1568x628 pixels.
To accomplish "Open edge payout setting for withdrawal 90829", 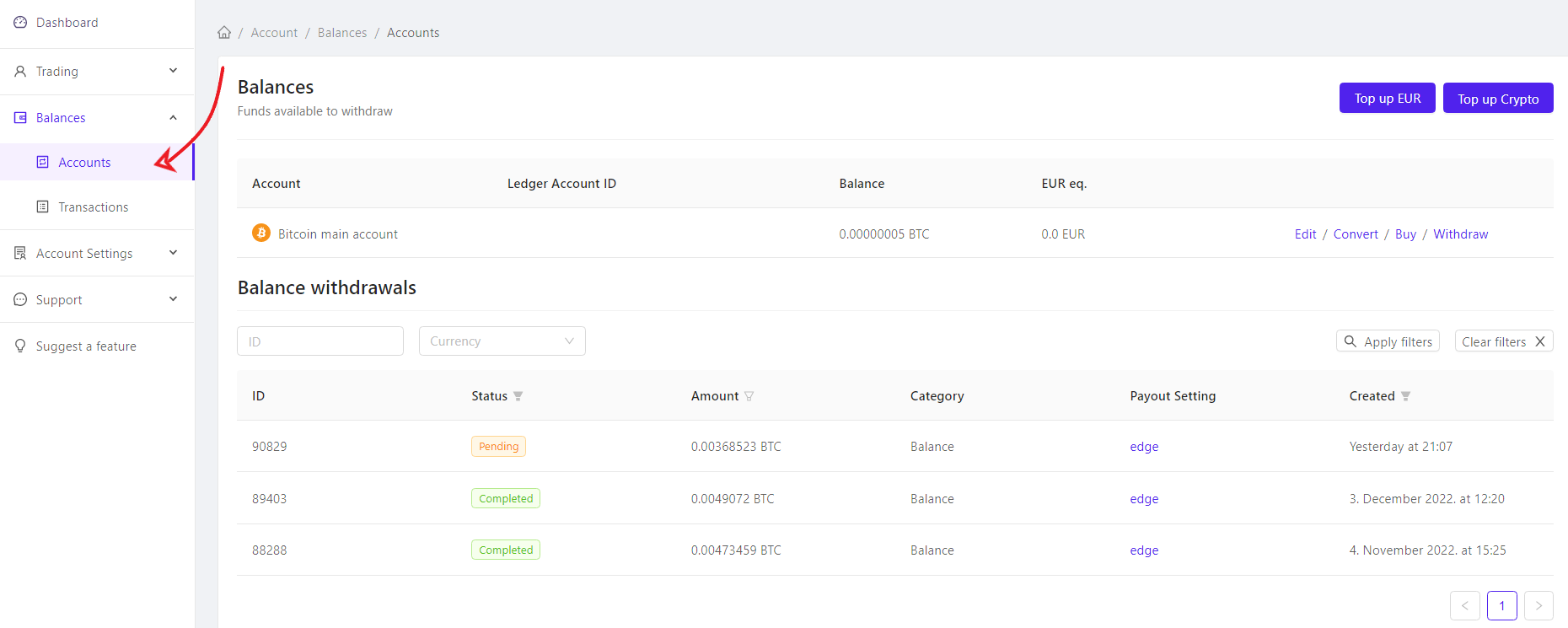I will pyautogui.click(x=1144, y=447).
